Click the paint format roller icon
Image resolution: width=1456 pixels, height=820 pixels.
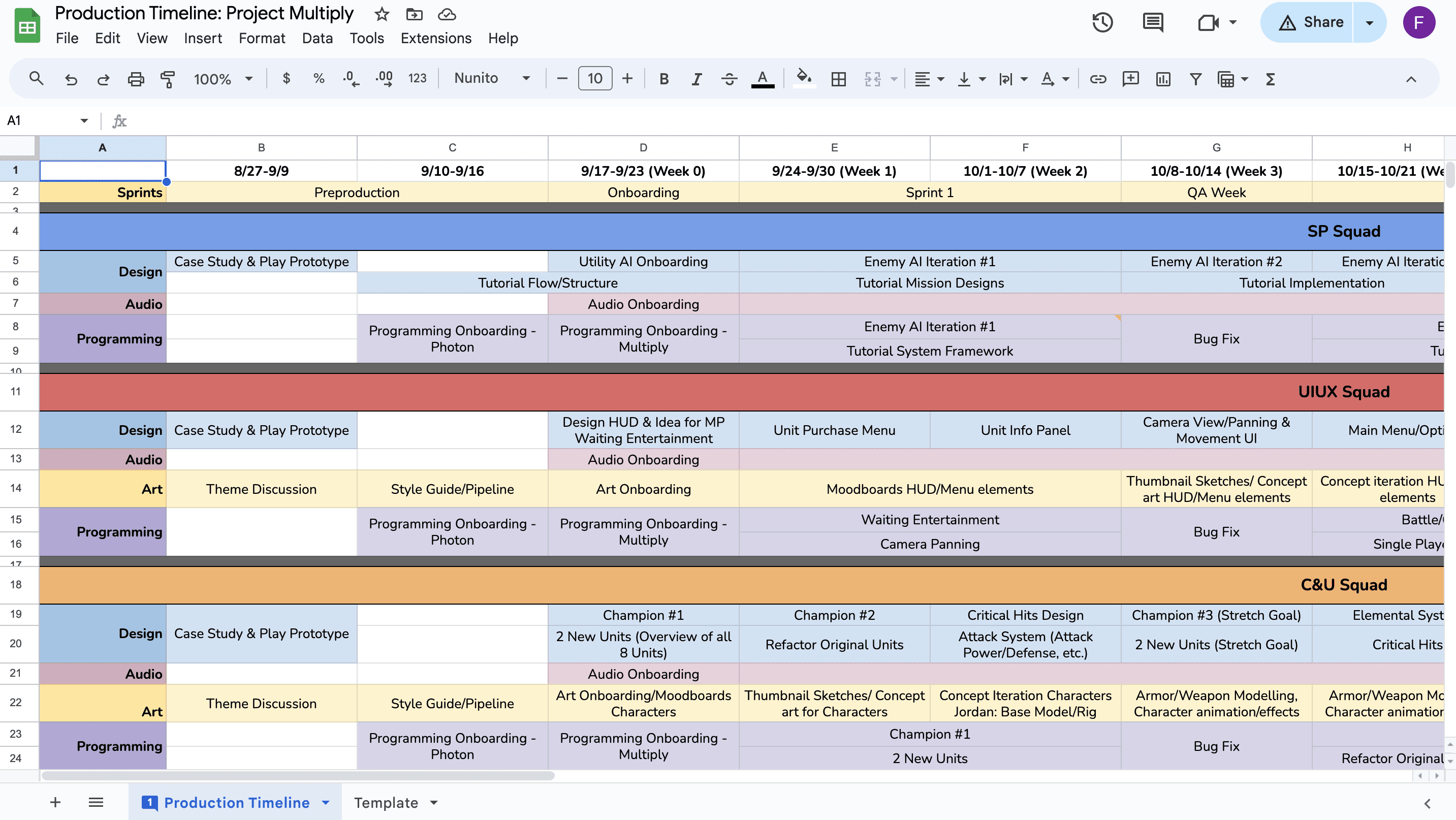[x=168, y=79]
